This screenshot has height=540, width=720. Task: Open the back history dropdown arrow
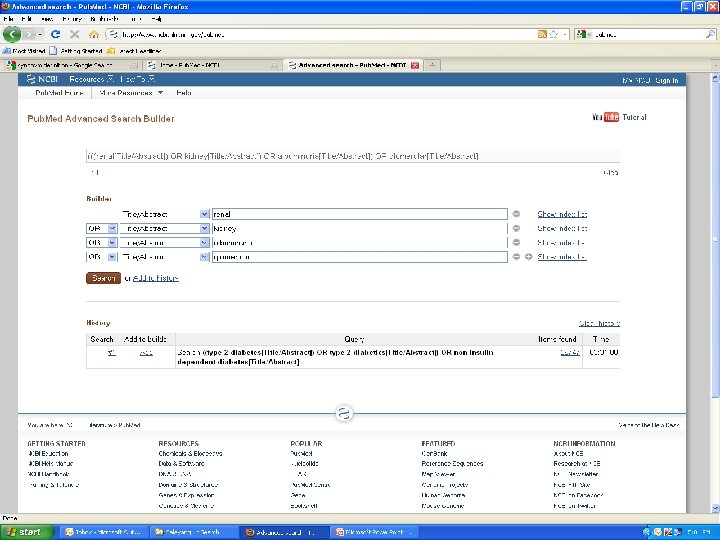40,34
